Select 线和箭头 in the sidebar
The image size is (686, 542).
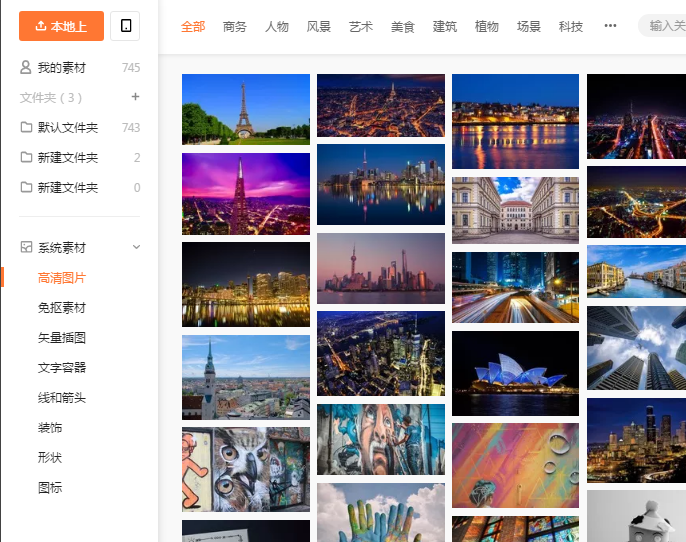coord(62,398)
